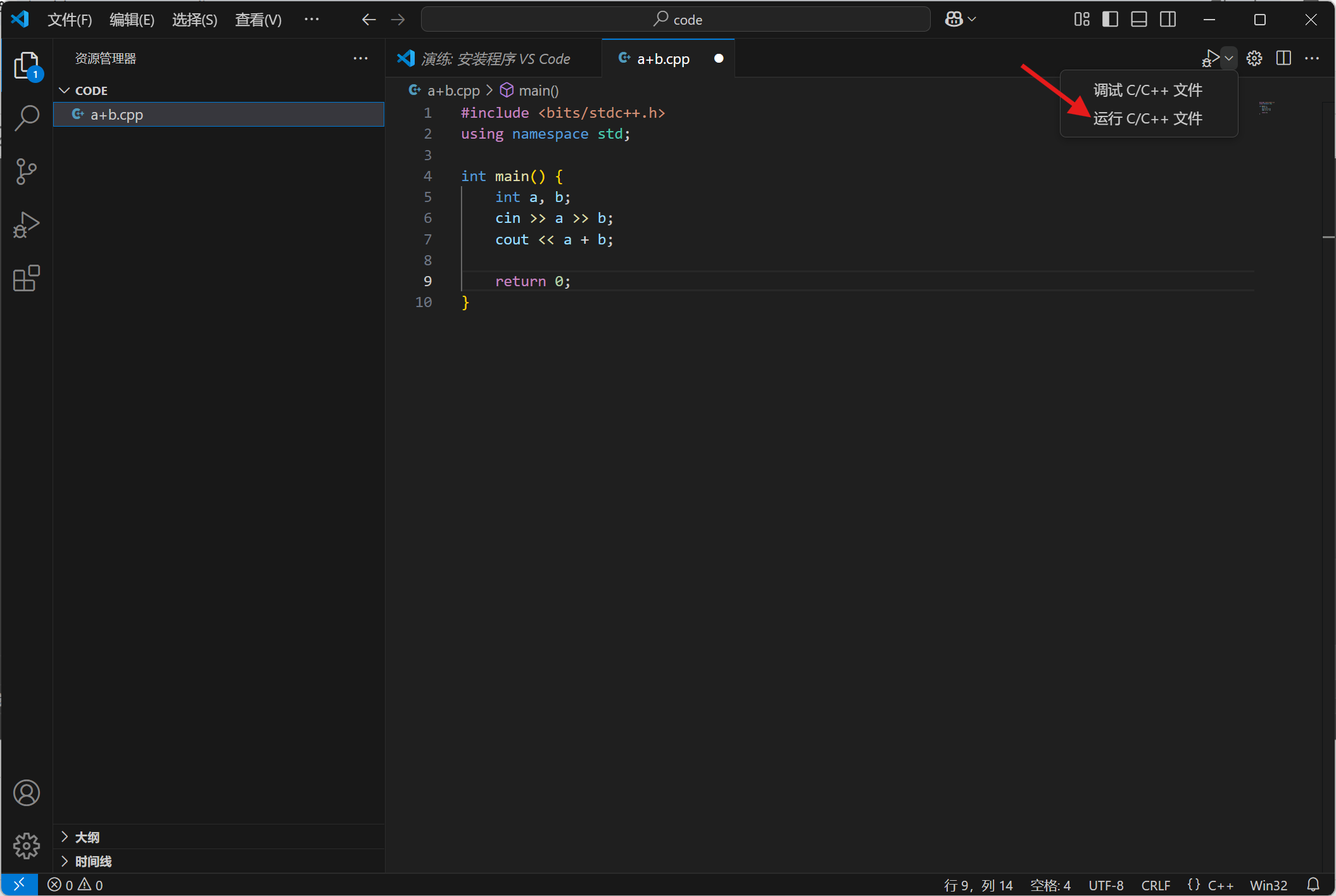1336x896 pixels.
Task: Click the Accounts icon
Action: (27, 792)
